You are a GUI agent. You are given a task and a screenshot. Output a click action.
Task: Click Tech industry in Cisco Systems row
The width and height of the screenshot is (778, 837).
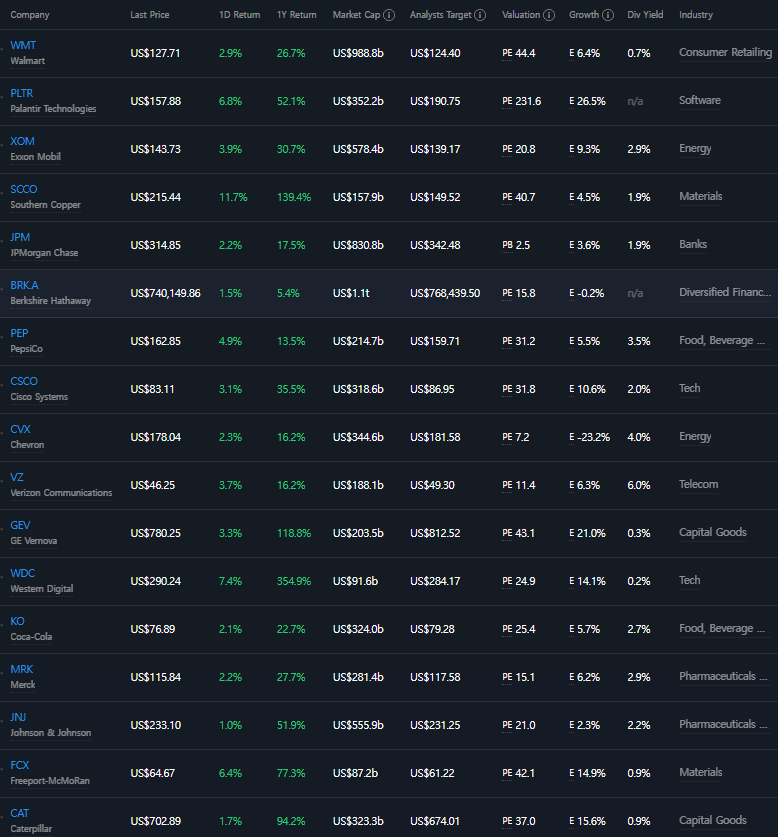[x=690, y=389]
